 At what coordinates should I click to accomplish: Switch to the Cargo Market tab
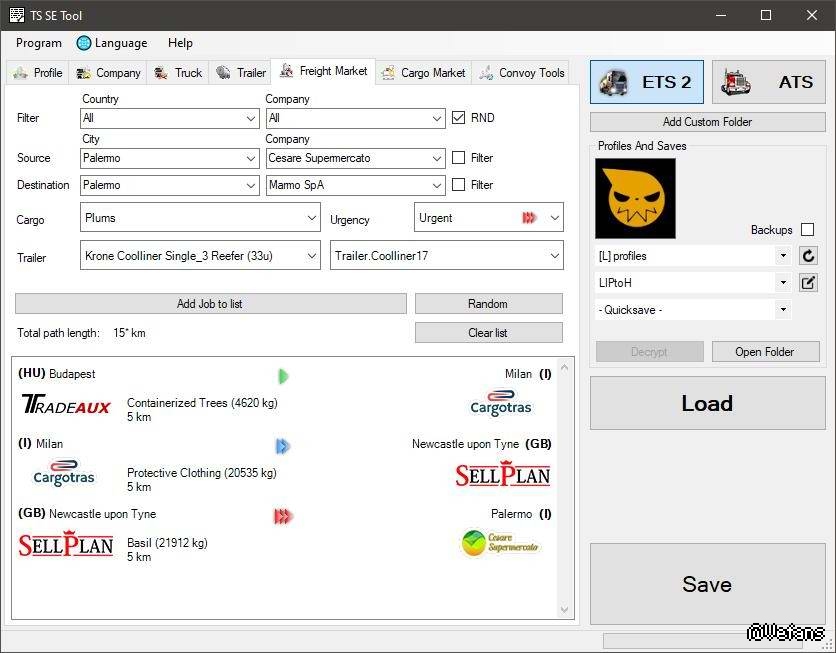point(423,73)
